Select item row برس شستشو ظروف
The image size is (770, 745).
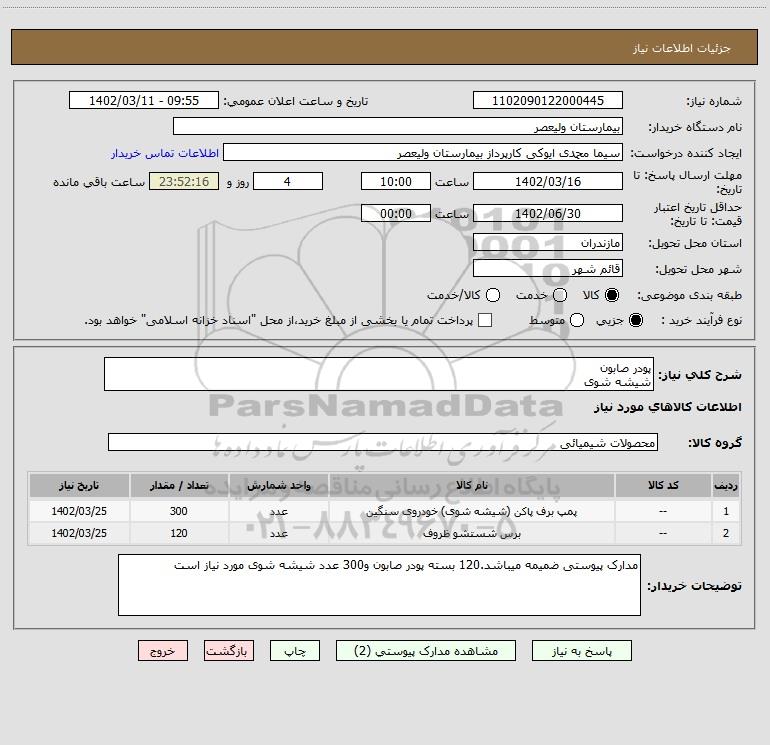[x=385, y=533]
